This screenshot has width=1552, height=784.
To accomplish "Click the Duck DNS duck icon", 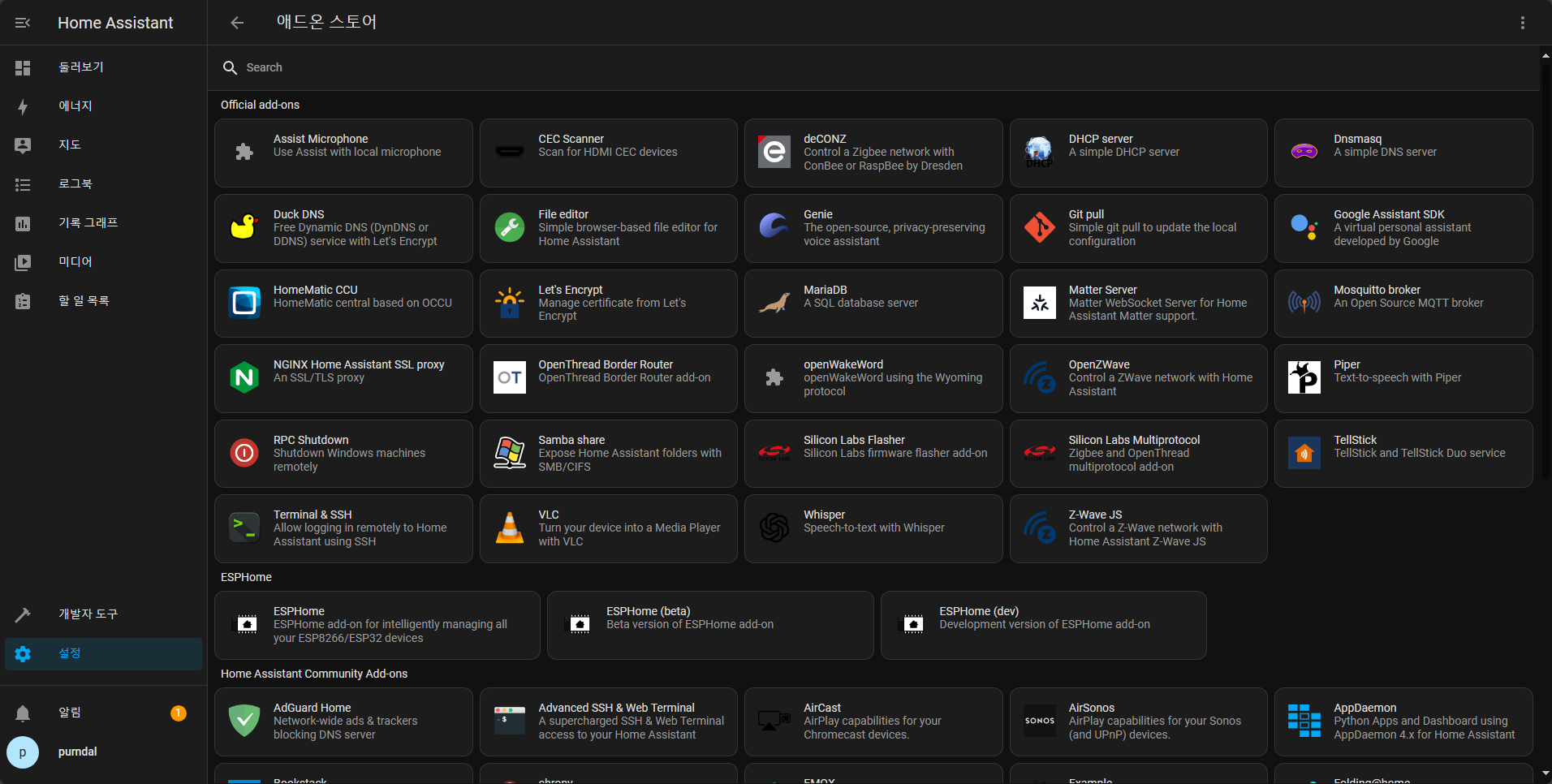I will coord(244,227).
